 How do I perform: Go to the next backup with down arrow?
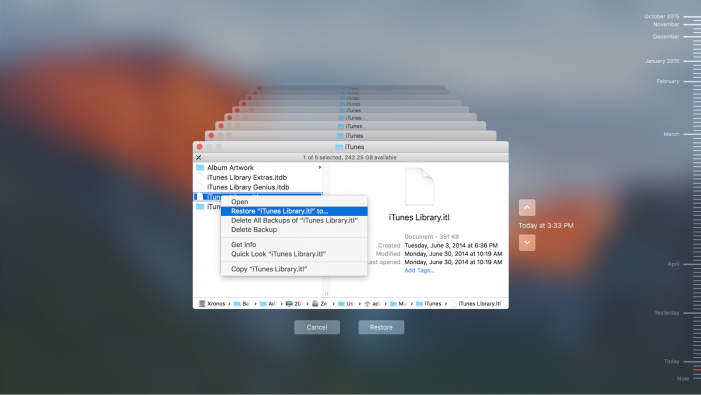[x=527, y=243]
